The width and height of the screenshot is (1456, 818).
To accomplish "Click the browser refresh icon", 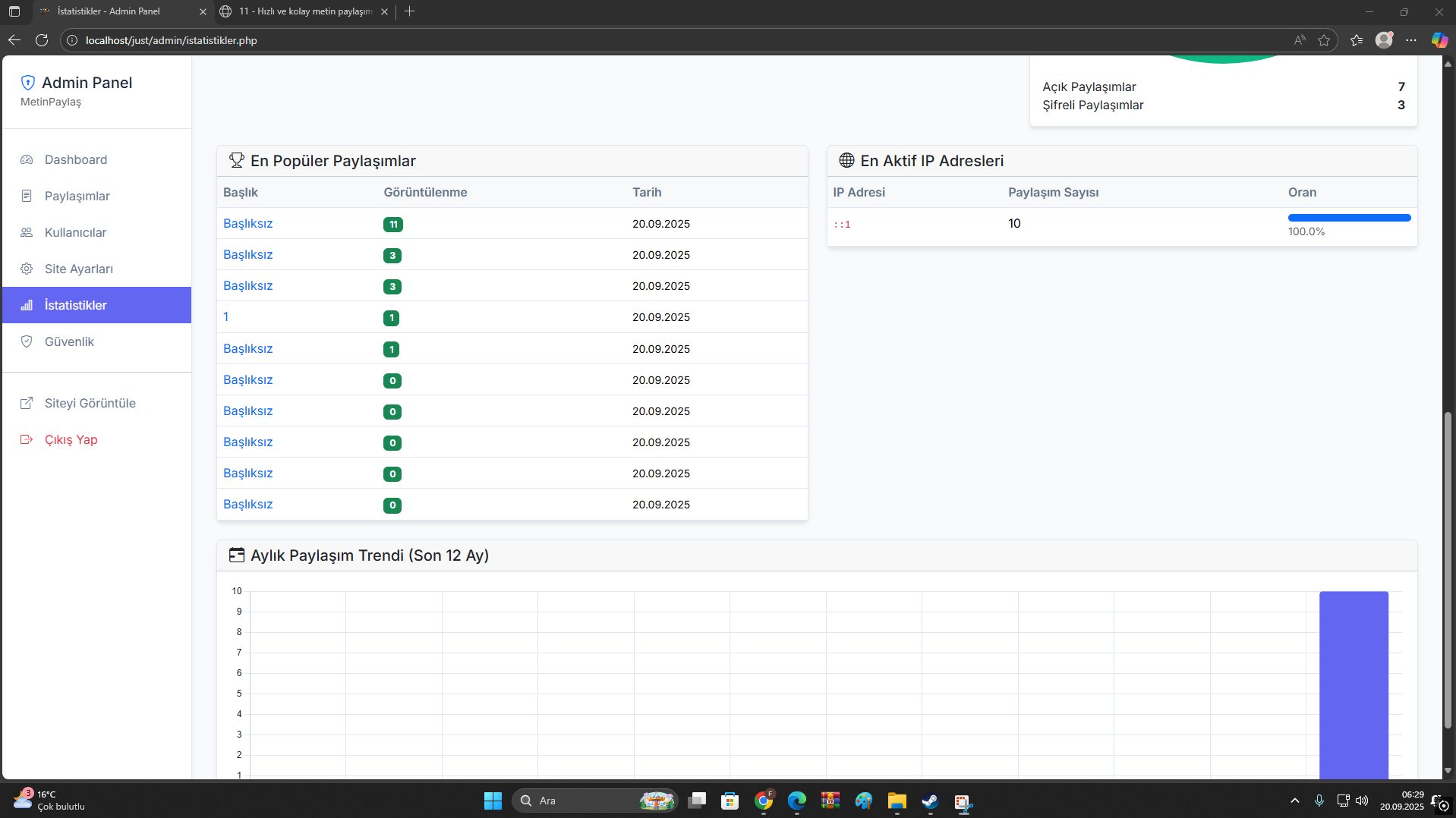I will click(x=42, y=40).
